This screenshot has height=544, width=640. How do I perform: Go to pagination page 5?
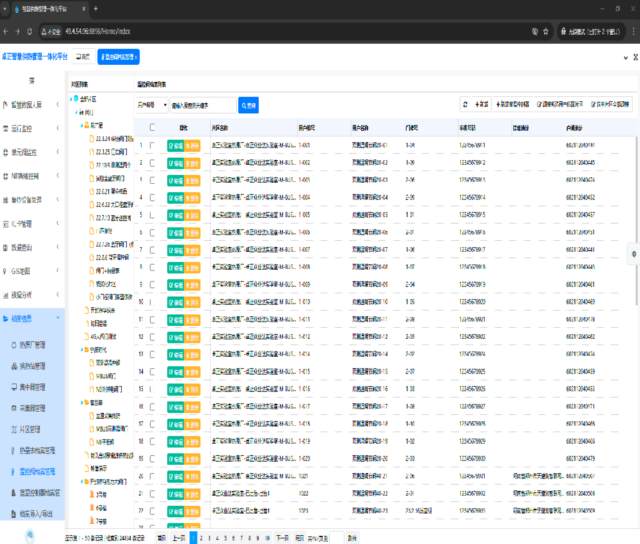225,538
